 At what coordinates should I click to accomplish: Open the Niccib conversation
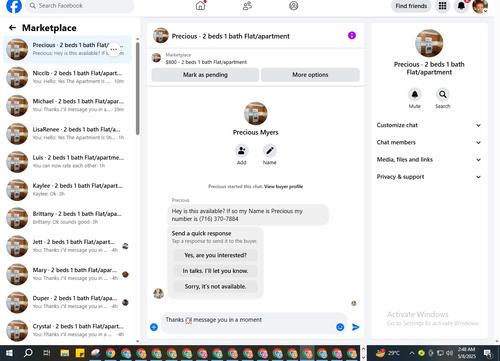pyautogui.click(x=67, y=77)
